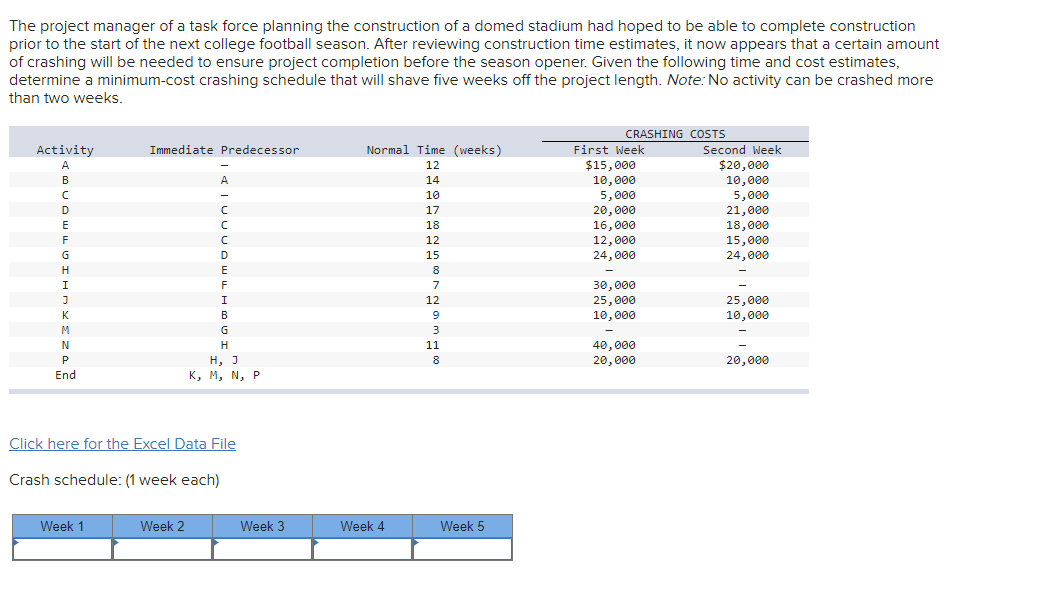The height and width of the screenshot is (603, 1063).
Task: Select the Week 3 column header
Action: point(262,526)
